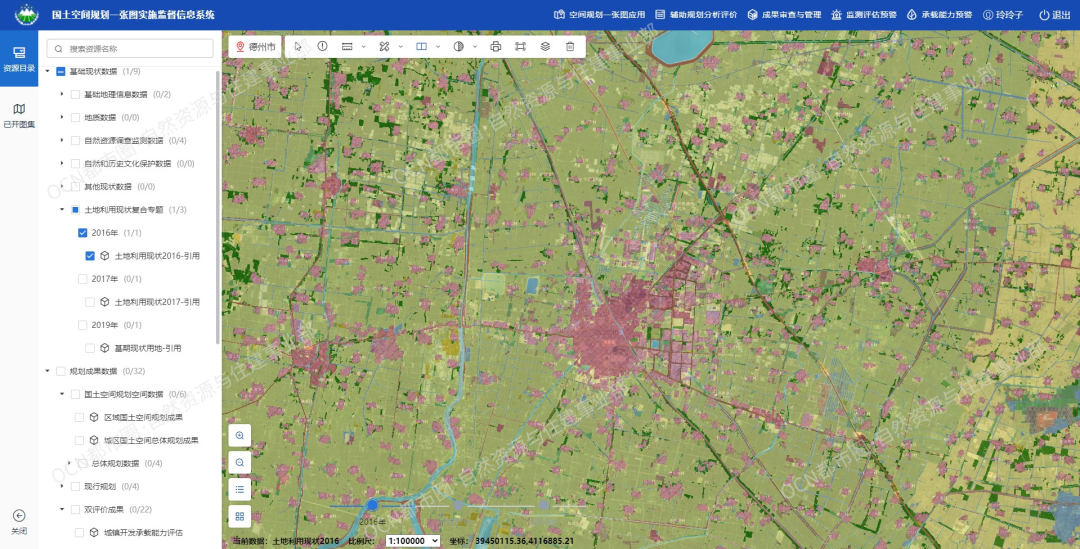Open dropdown arrow beside ruler measurement tool

click(x=363, y=47)
